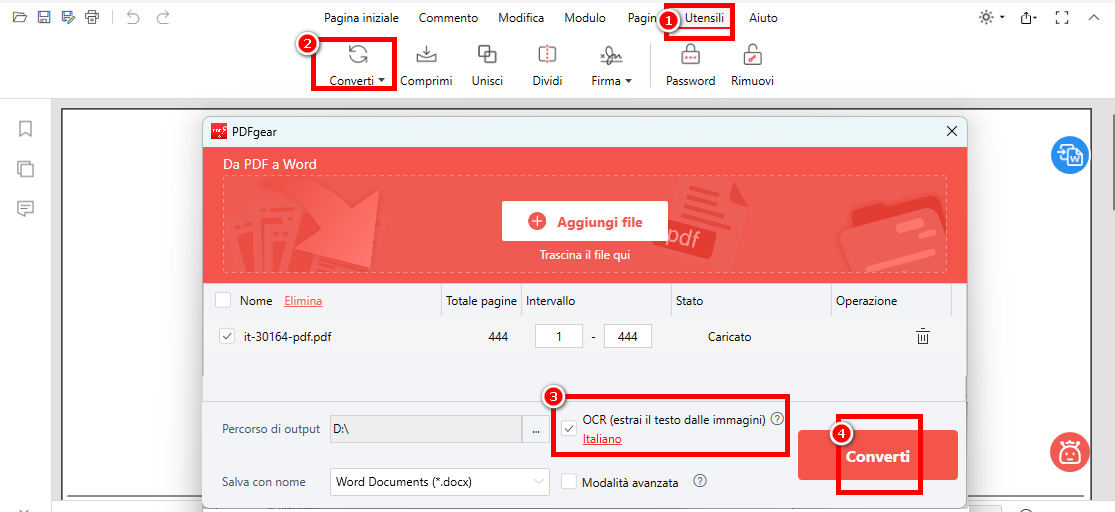Enable Modalità avanzata checkbox
Viewport: 1115px width, 512px height.
(x=569, y=482)
